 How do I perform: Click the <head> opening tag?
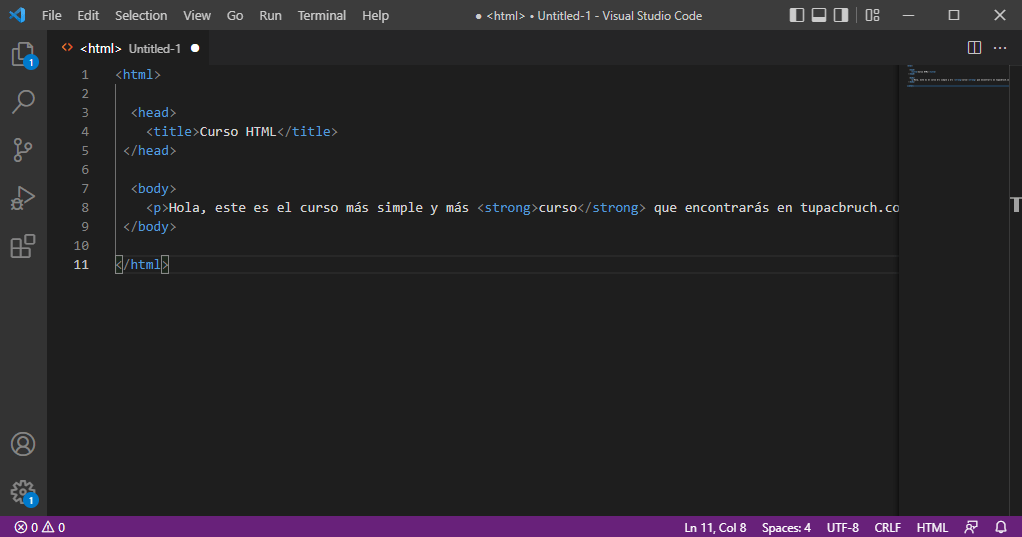coord(153,113)
